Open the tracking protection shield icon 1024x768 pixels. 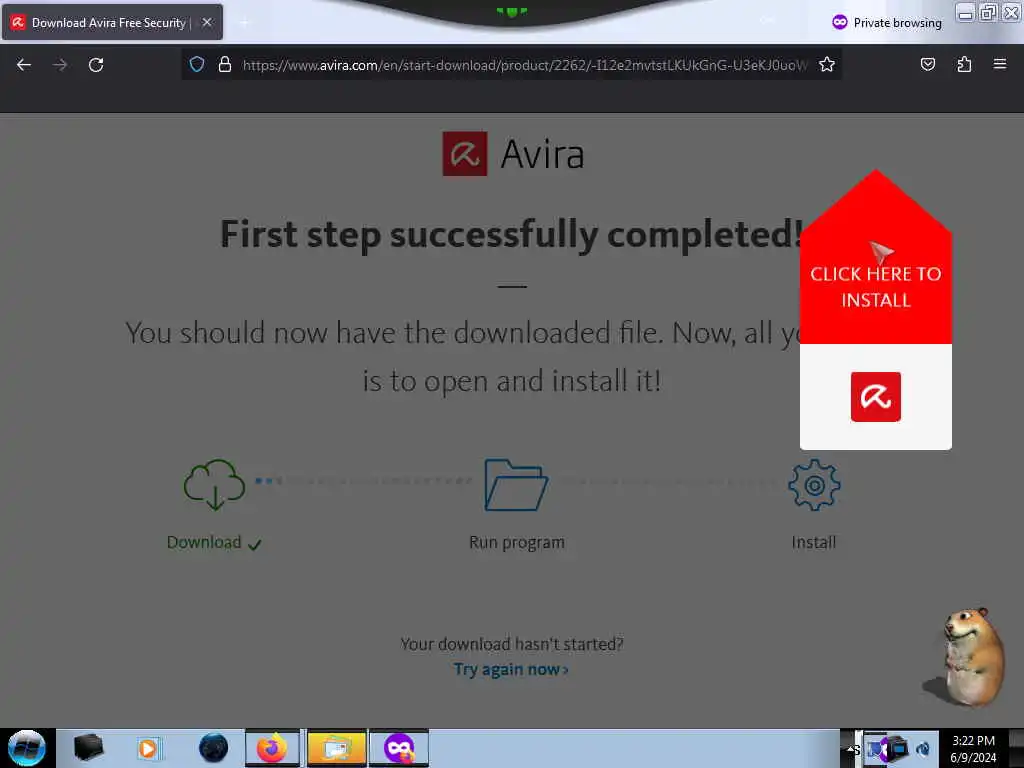(197, 64)
